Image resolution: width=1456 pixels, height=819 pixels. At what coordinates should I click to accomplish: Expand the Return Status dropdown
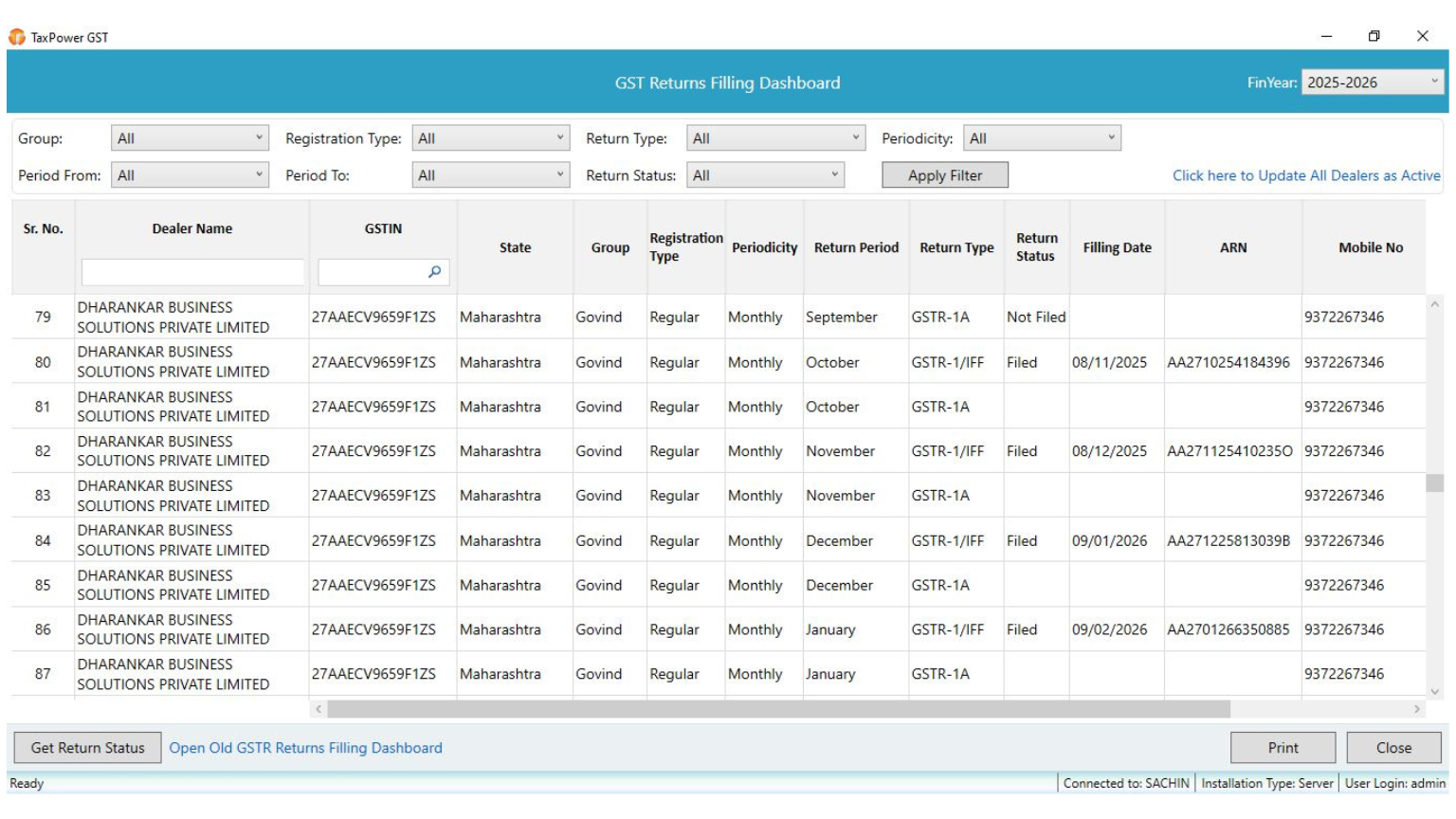point(766,175)
